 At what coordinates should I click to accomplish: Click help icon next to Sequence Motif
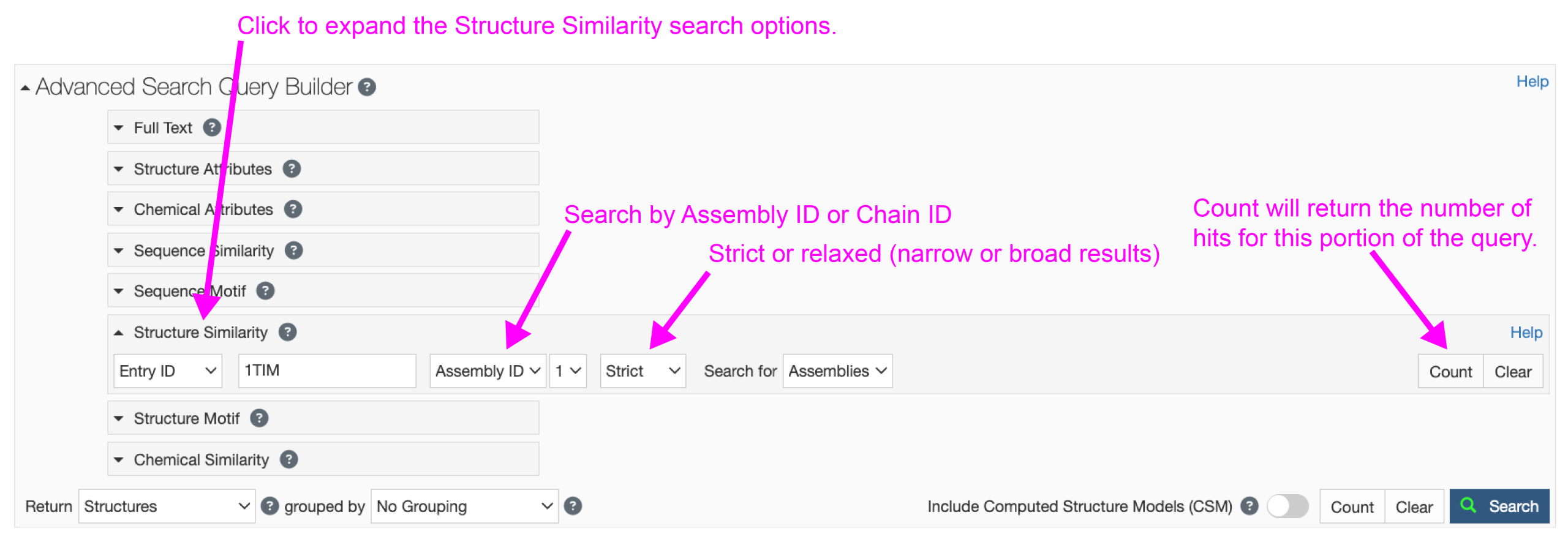coord(265,291)
